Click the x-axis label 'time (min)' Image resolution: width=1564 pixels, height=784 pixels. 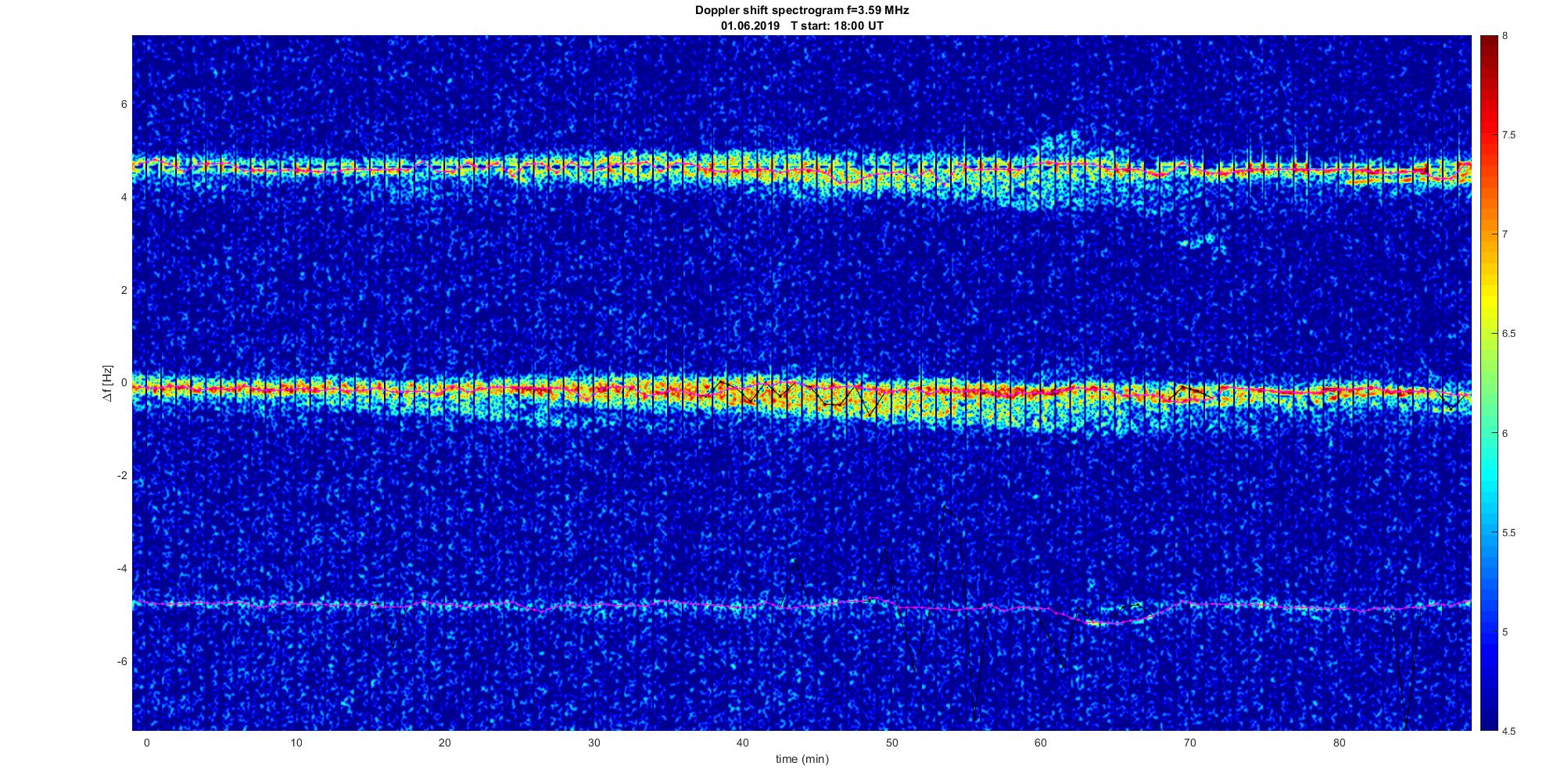click(x=802, y=759)
